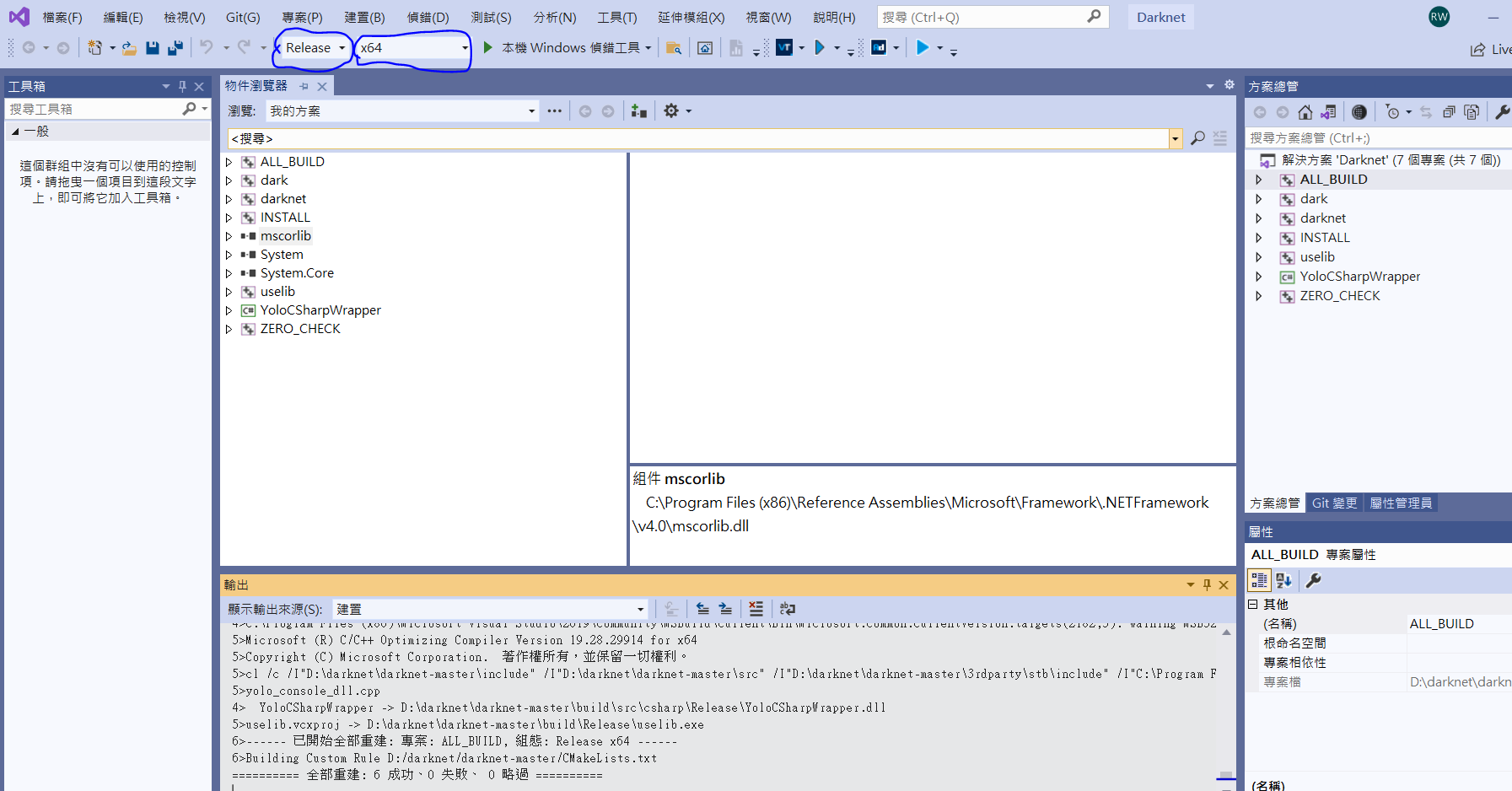
Task: Switch to the 屬性管理員 tab
Action: coord(1401,503)
